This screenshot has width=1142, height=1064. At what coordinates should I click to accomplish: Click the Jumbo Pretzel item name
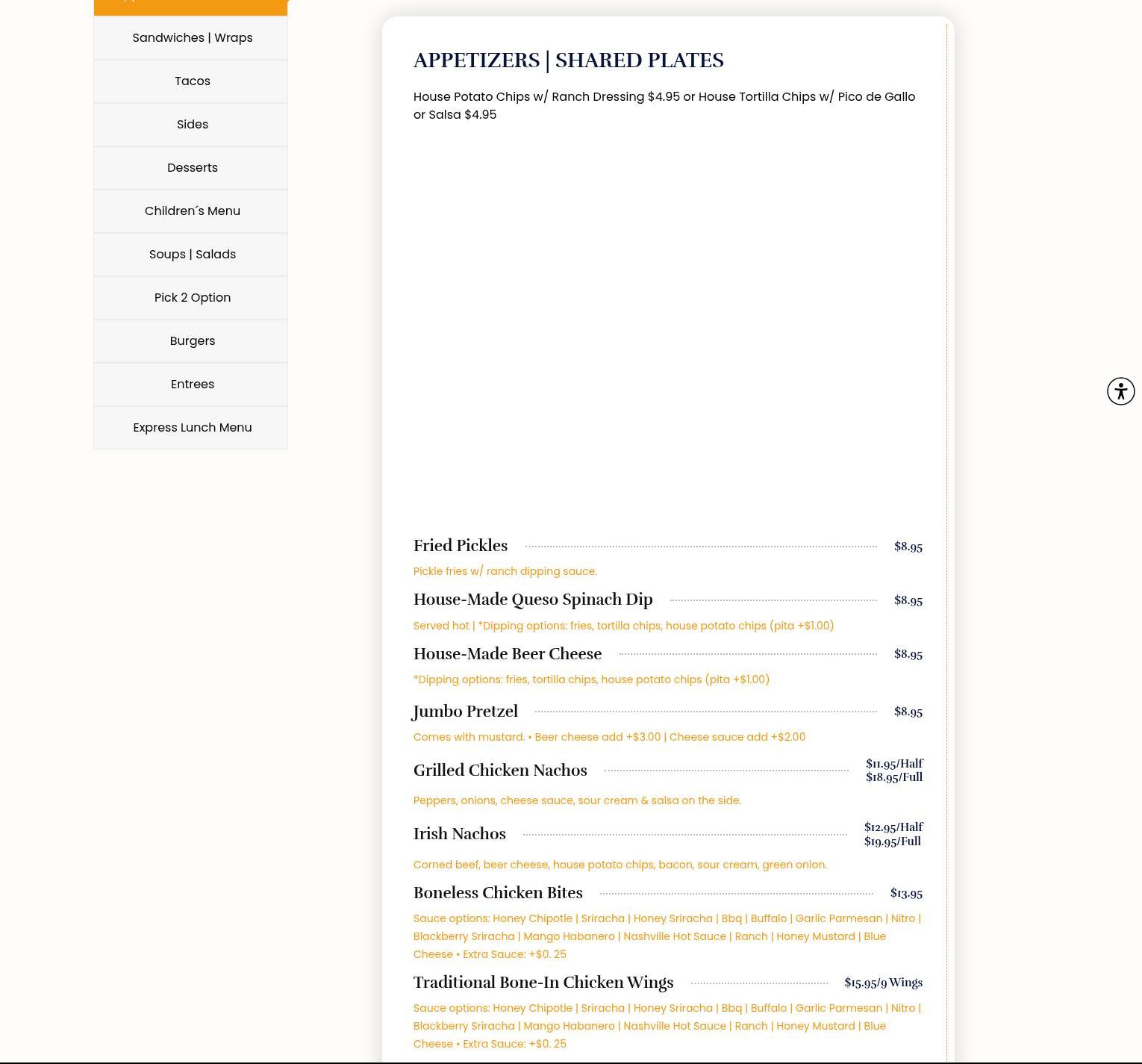tap(466, 712)
